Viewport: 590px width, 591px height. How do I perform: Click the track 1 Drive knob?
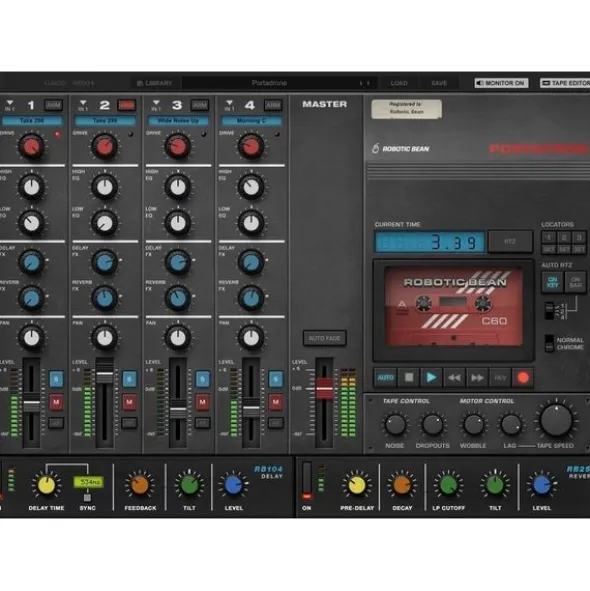click(x=32, y=146)
